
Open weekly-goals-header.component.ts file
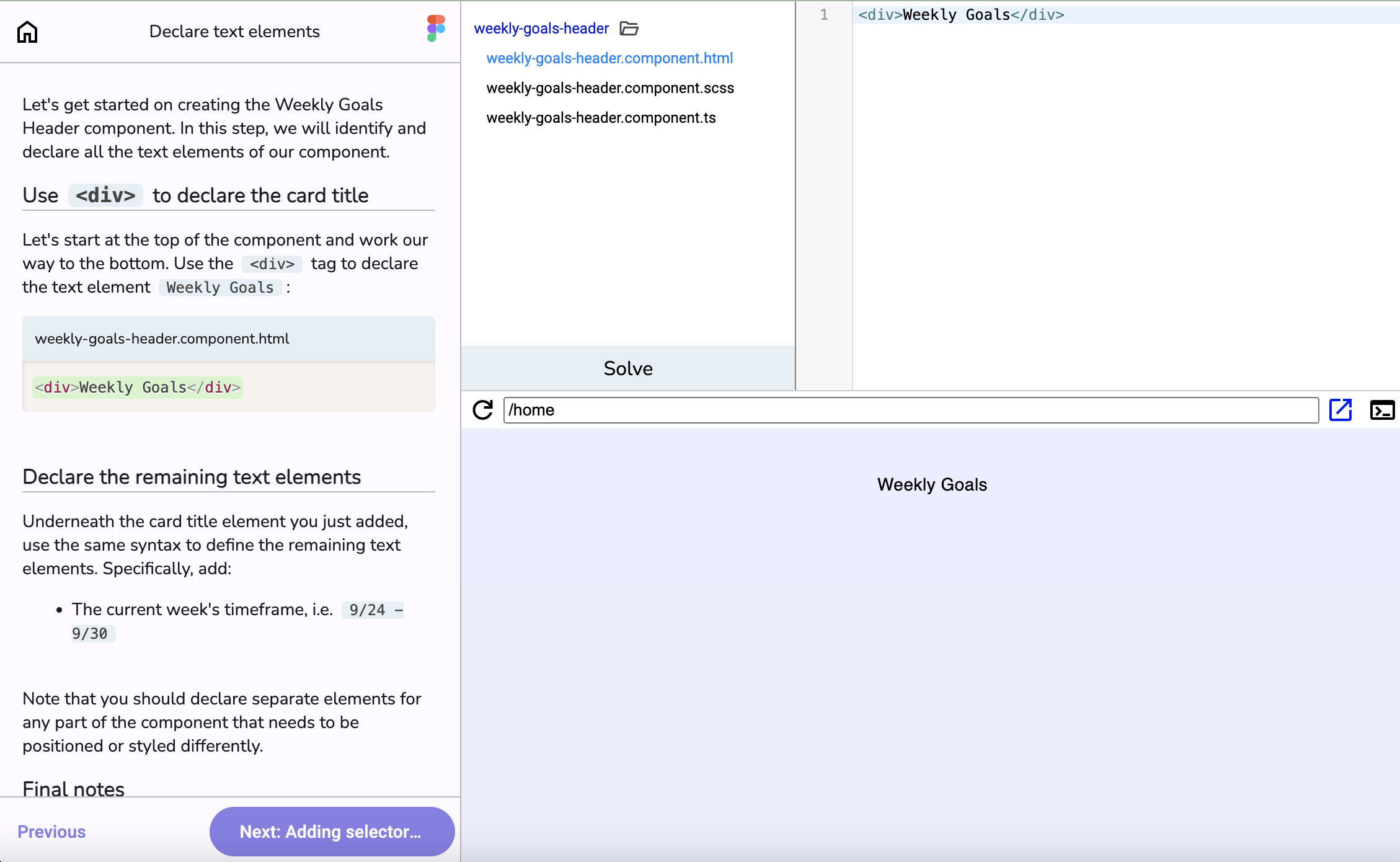click(601, 118)
